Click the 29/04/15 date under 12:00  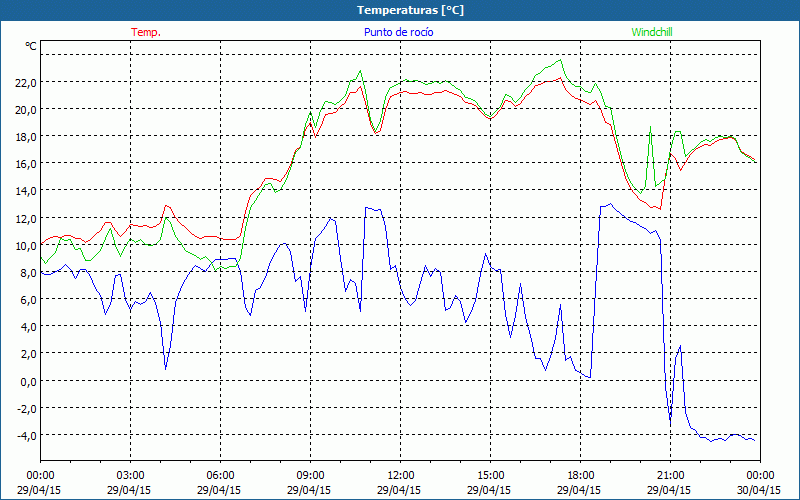coord(399,490)
